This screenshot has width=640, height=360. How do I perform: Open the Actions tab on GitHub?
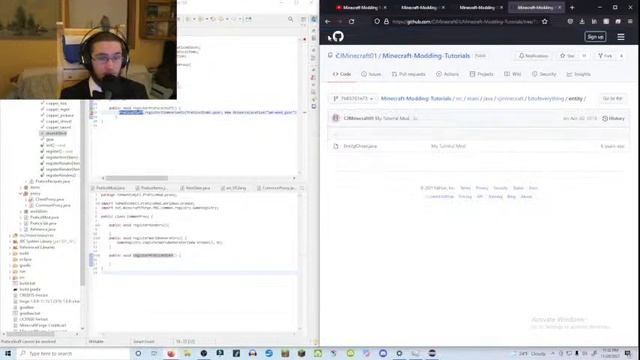point(447,74)
